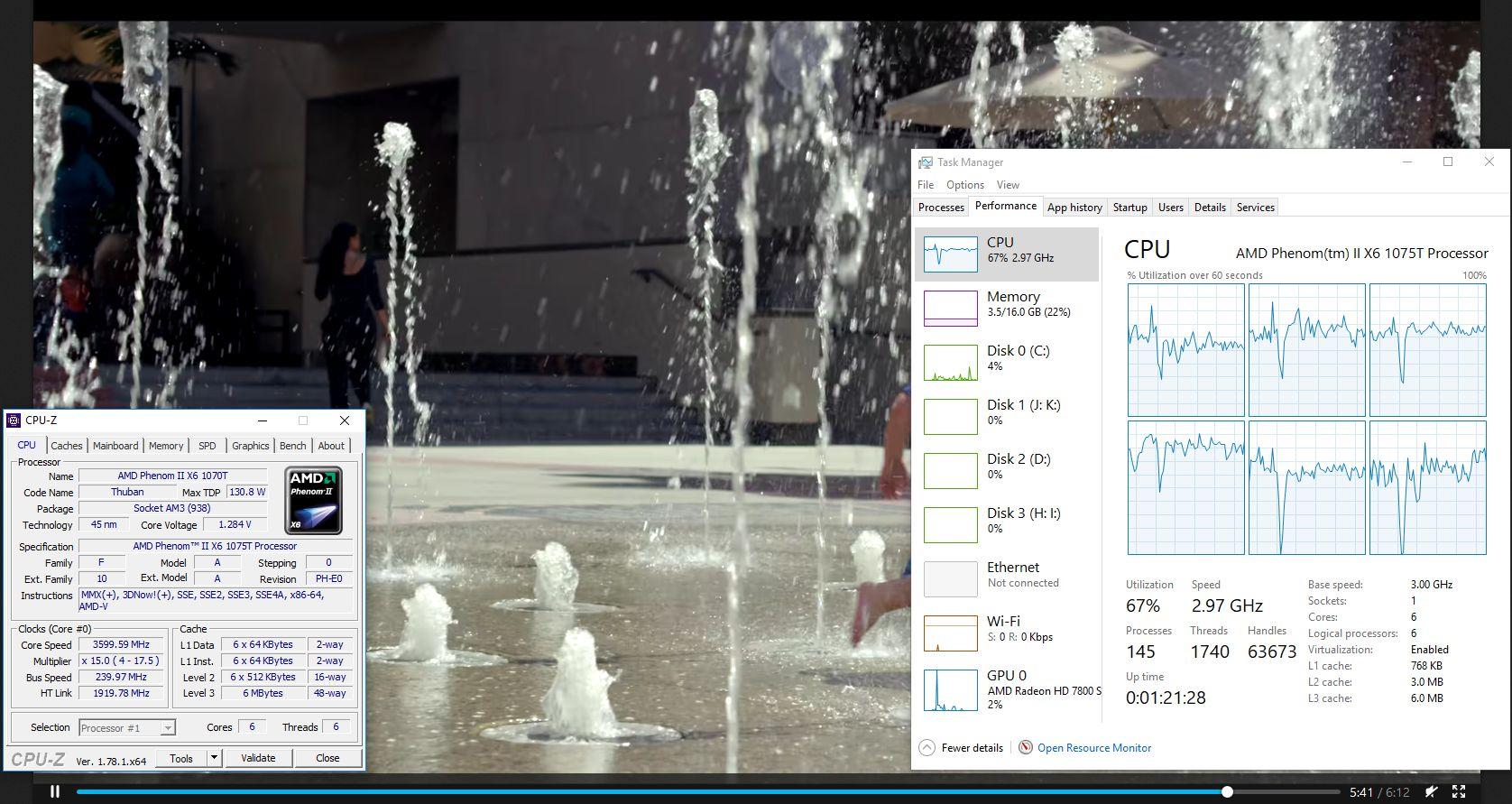Open the About tab in CPU-Z
1512x804 pixels.
331,446
